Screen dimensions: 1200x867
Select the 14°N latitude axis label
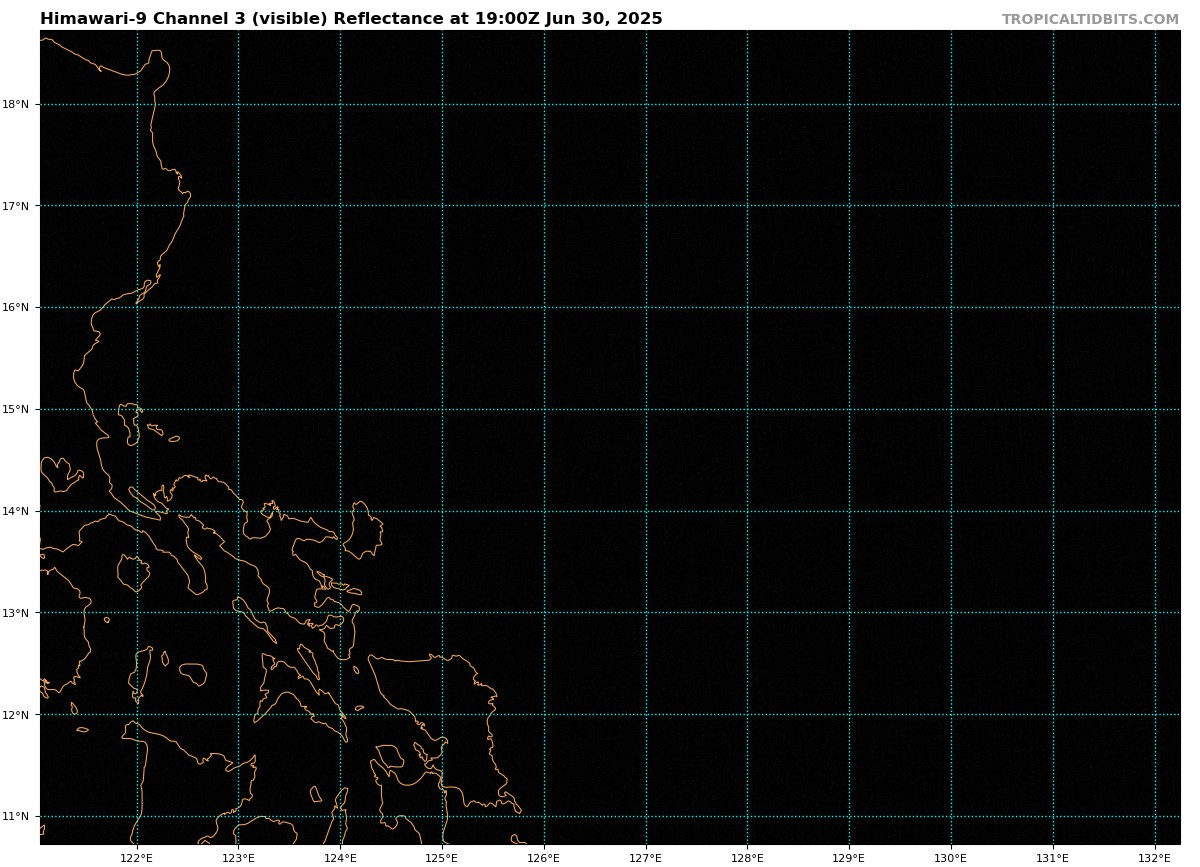click(x=16, y=512)
